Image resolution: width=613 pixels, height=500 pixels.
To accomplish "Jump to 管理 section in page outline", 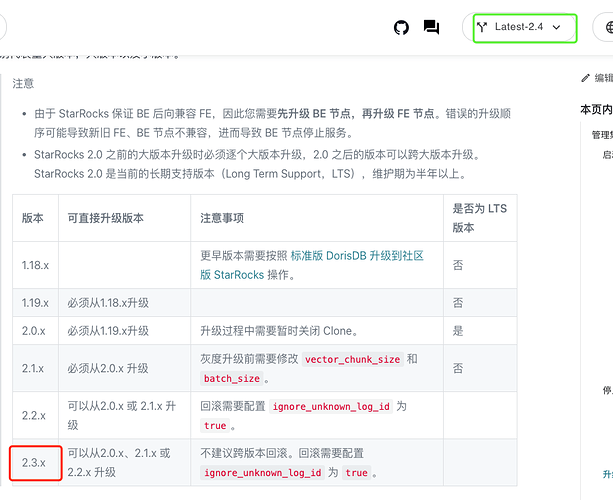I will (601, 135).
